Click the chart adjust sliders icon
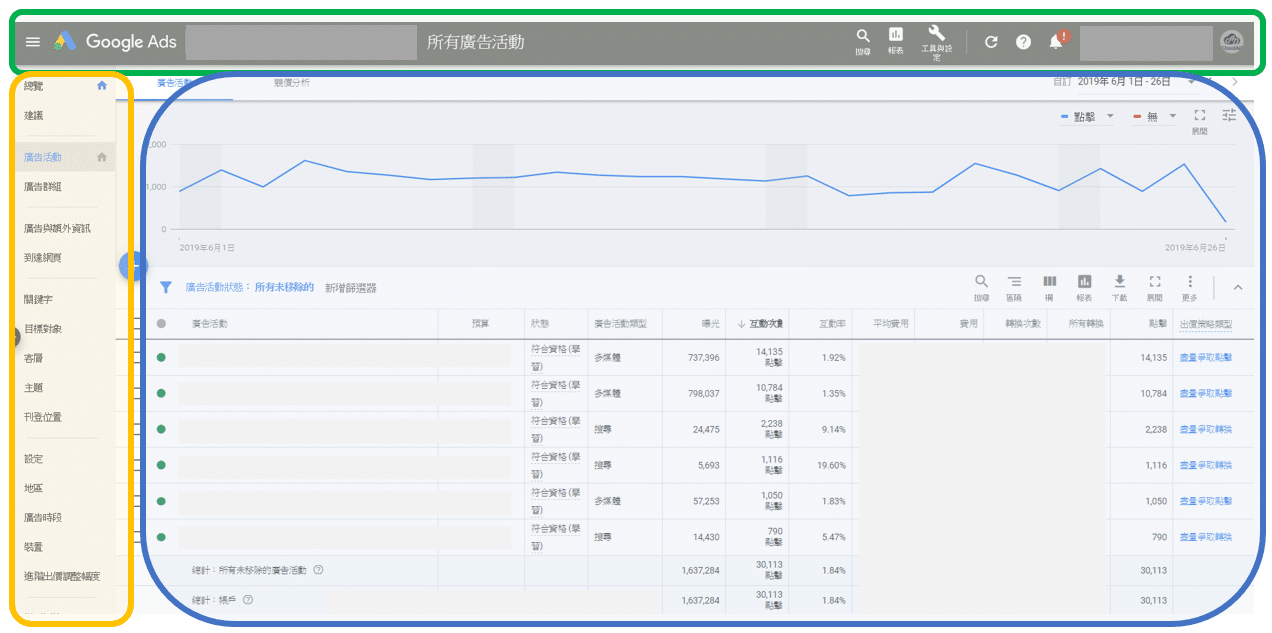This screenshot has width=1272, height=633. click(x=1229, y=115)
